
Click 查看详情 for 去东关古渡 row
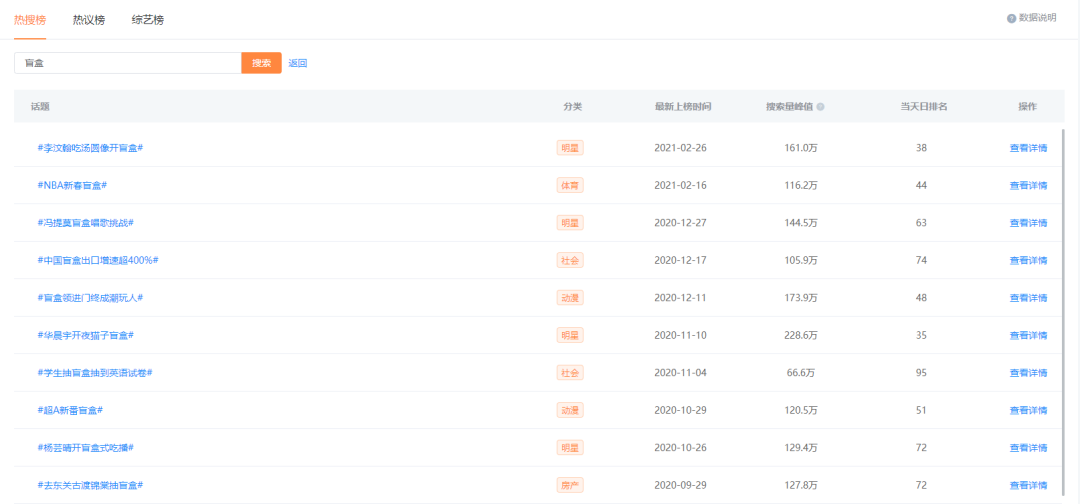click(1028, 485)
